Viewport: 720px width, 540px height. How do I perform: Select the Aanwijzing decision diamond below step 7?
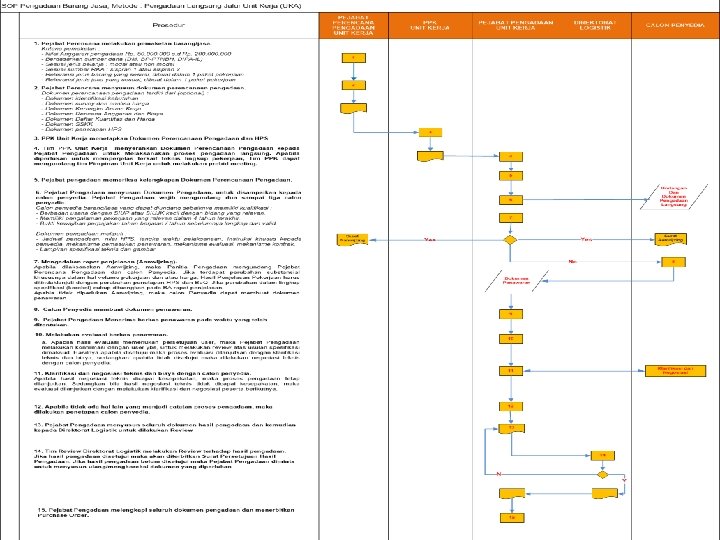(x=510, y=240)
